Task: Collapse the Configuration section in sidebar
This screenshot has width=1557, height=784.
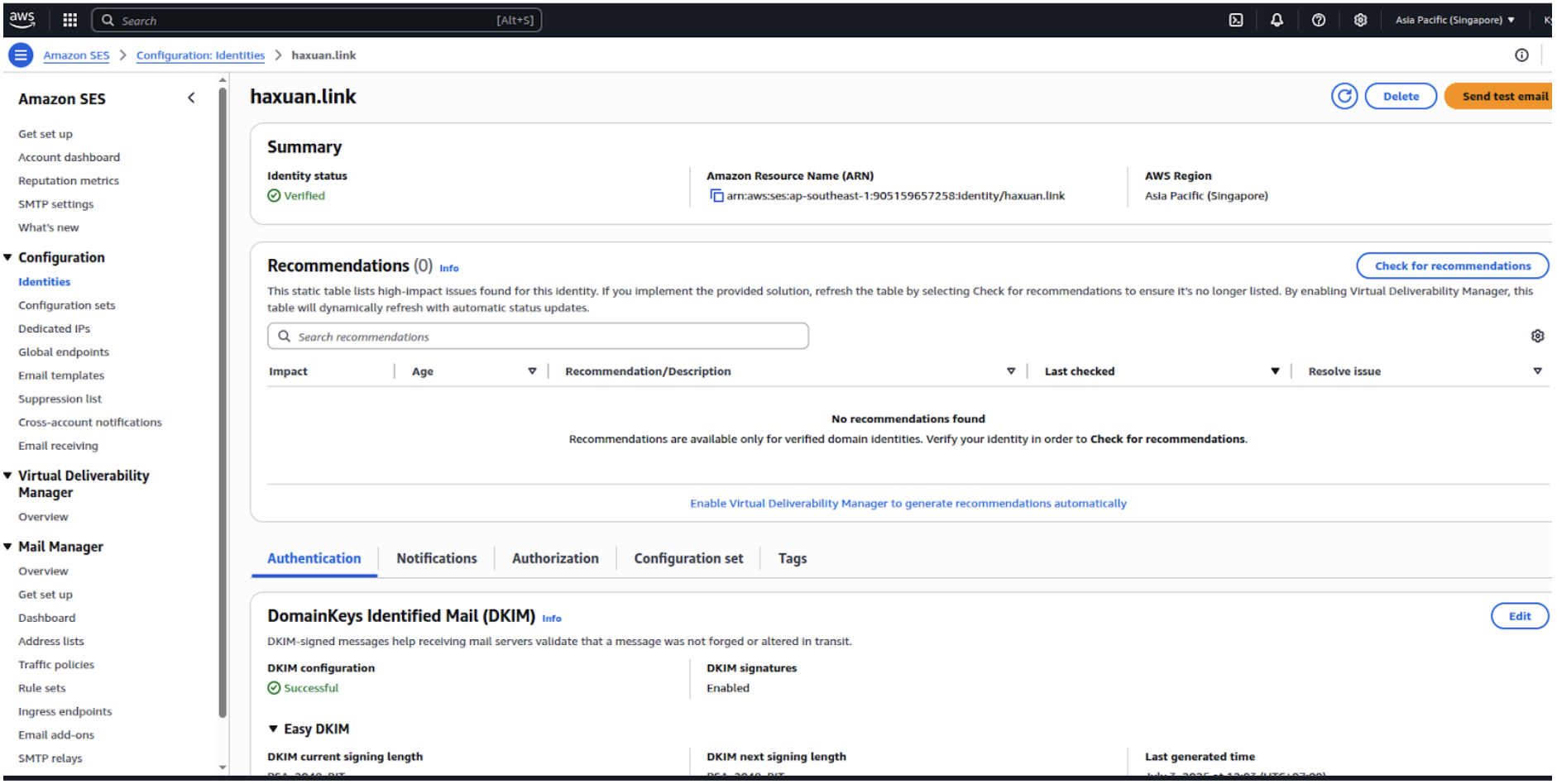Action: 8,257
